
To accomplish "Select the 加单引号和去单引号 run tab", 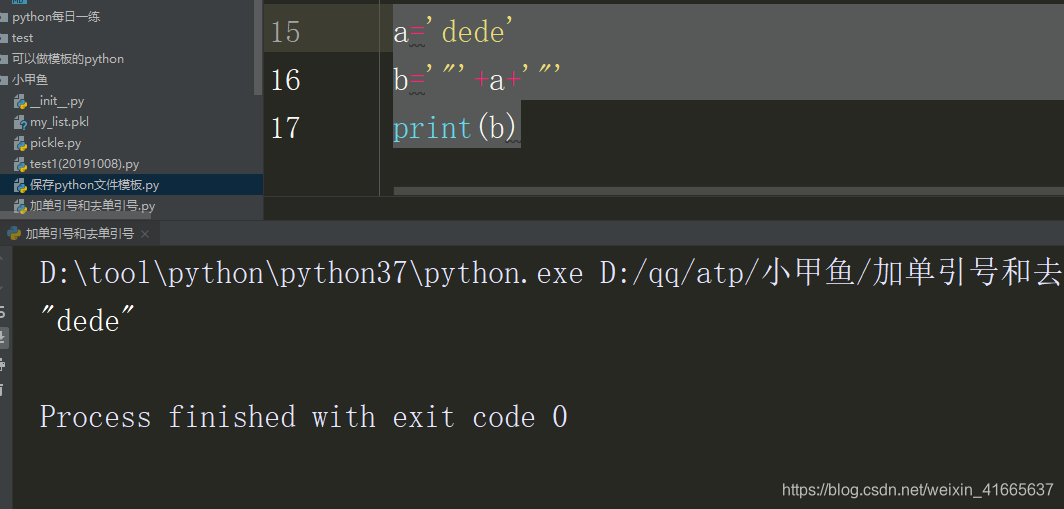I will pos(79,234).
